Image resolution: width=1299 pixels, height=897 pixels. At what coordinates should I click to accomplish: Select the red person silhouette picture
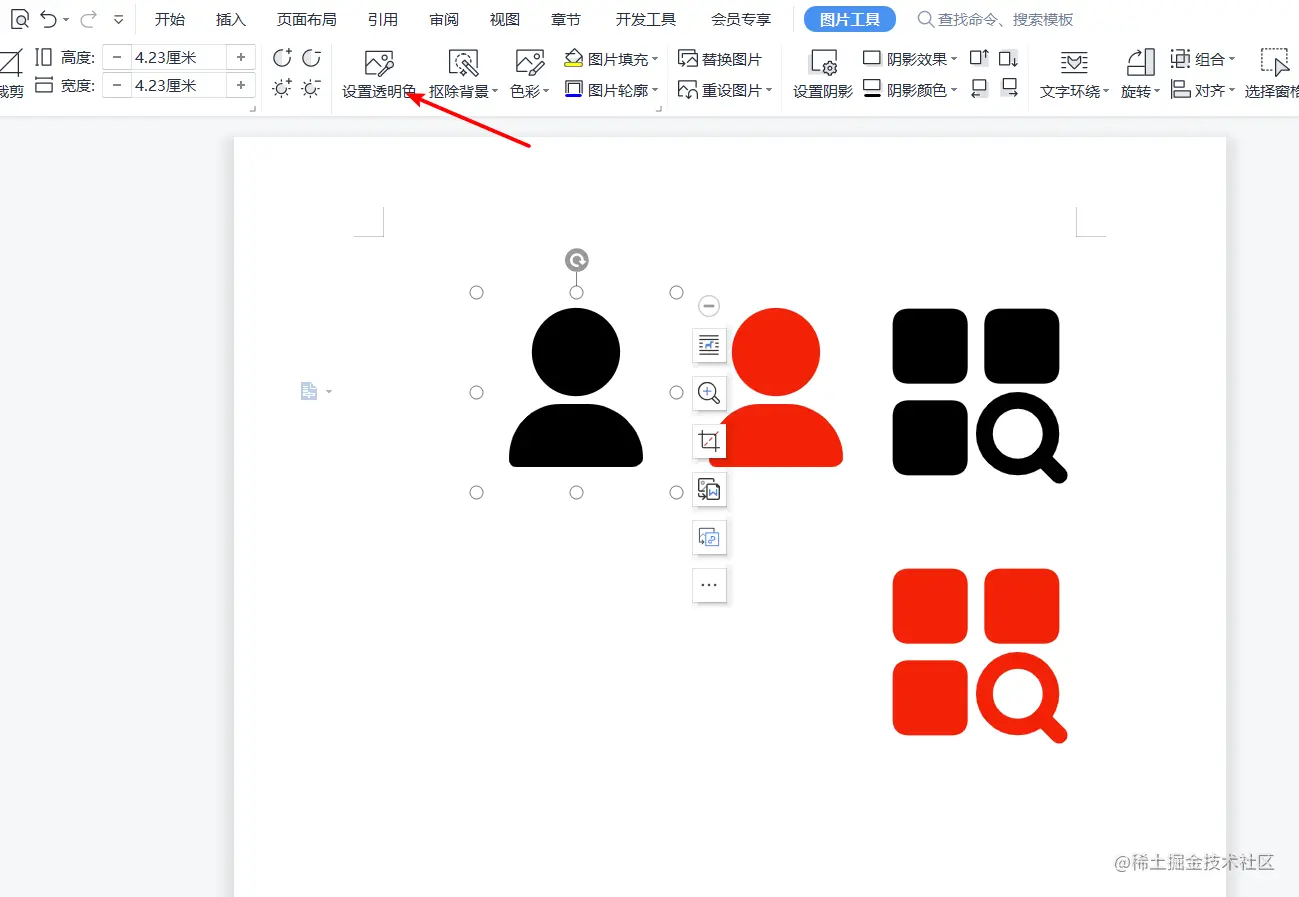coord(776,388)
